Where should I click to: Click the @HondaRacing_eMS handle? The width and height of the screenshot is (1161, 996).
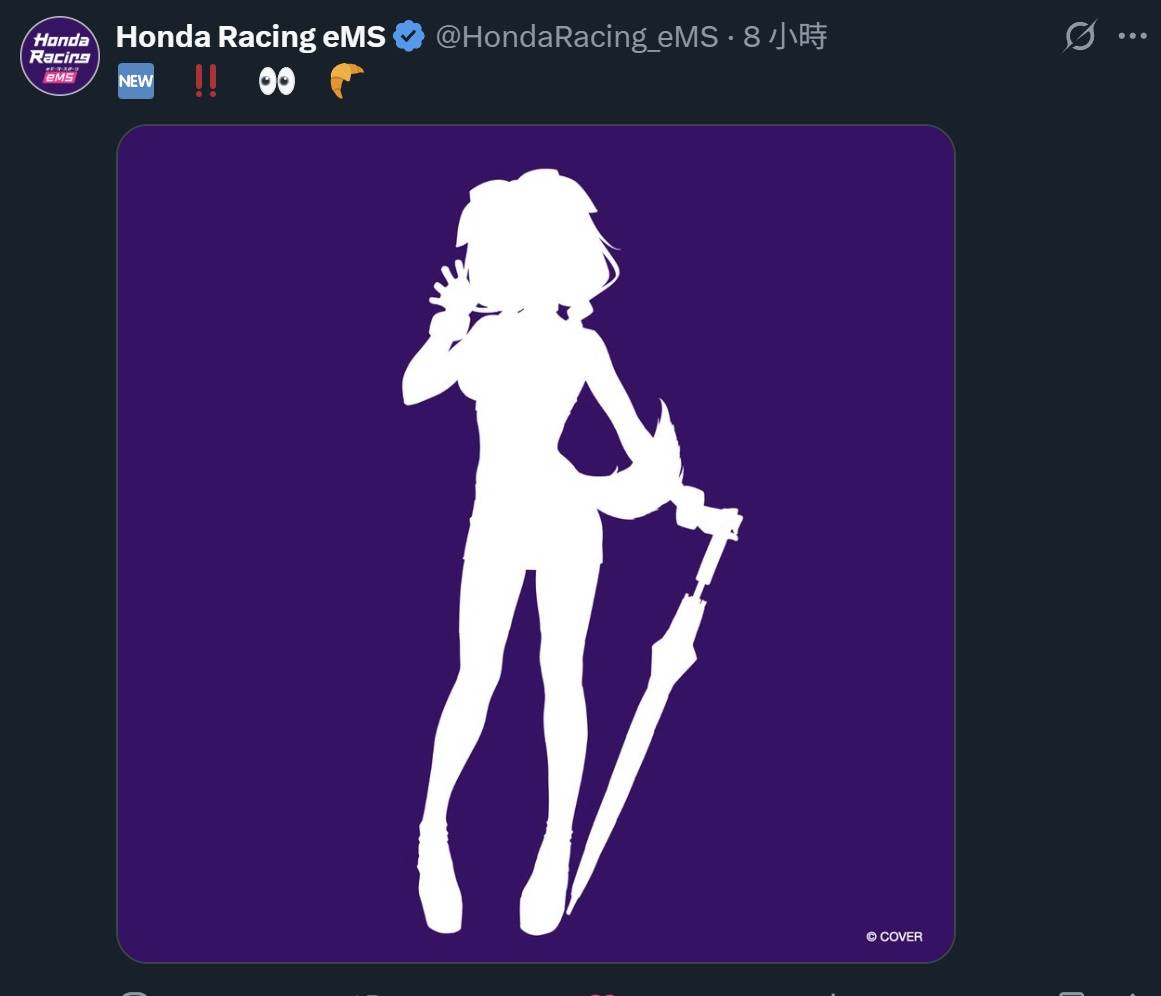[x=577, y=37]
